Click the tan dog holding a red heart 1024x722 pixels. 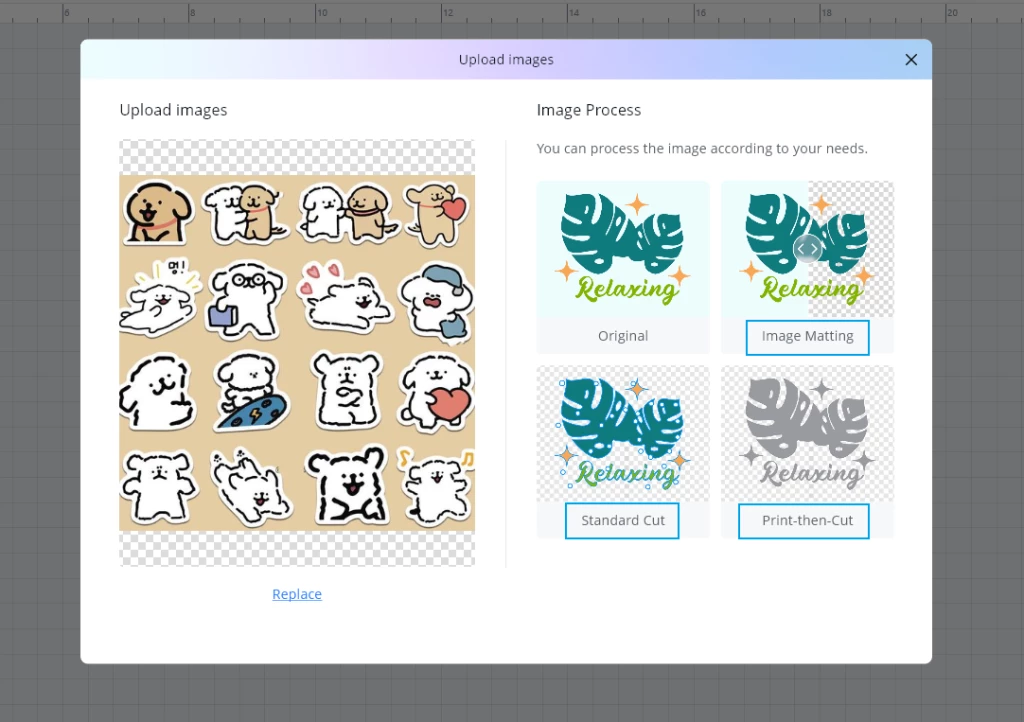click(x=436, y=214)
